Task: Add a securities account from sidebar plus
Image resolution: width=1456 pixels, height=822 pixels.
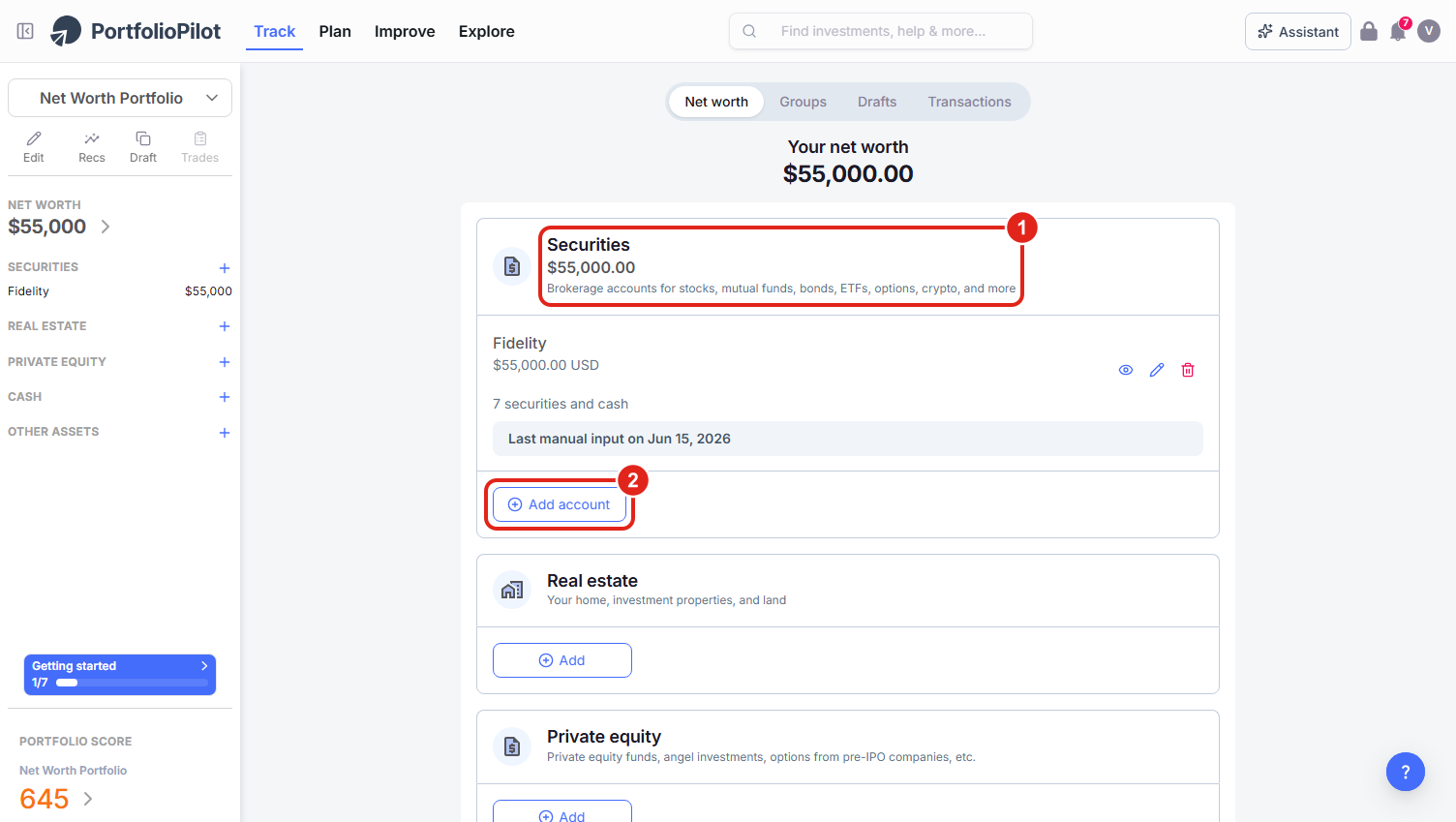Action: pyautogui.click(x=225, y=268)
